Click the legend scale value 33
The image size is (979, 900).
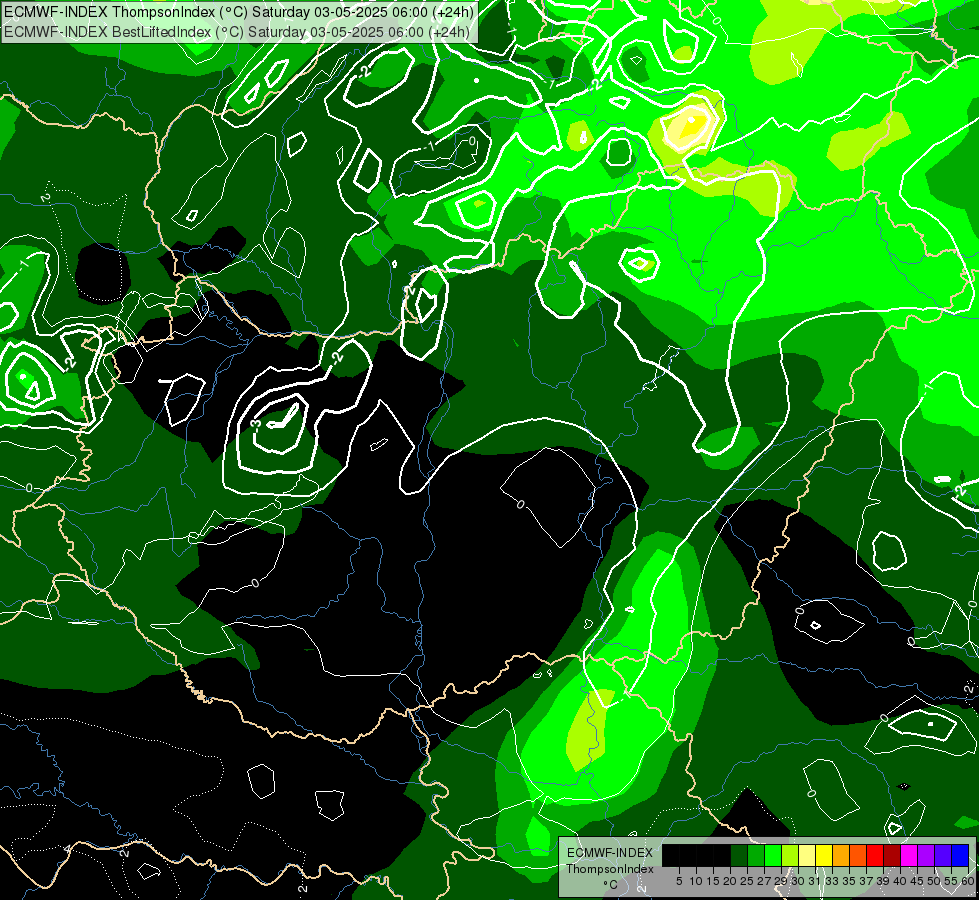(832, 881)
